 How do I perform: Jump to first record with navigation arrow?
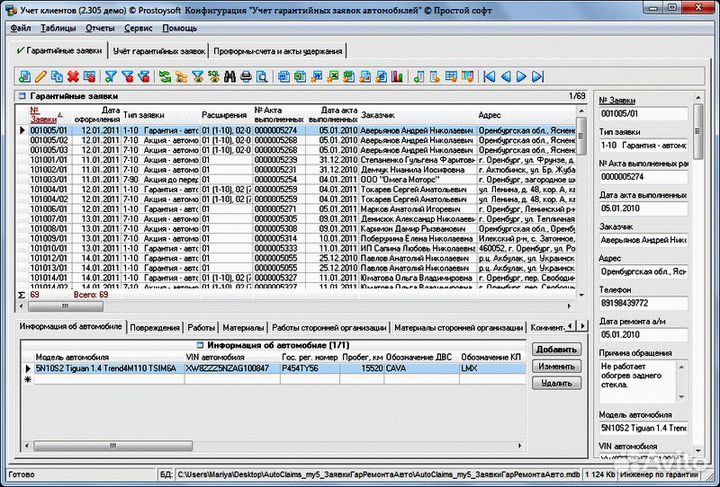pos(489,76)
